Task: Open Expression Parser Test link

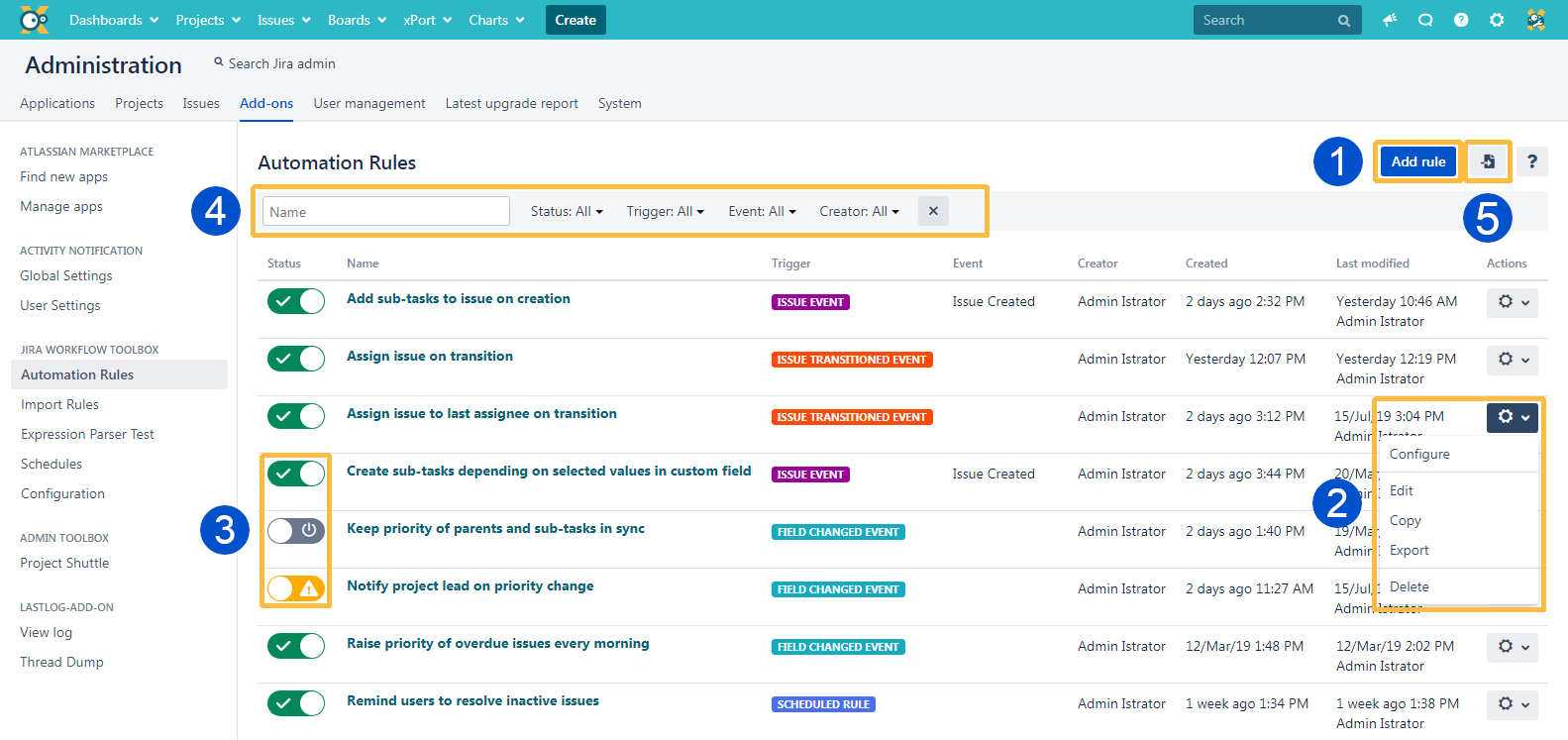Action: click(x=87, y=434)
